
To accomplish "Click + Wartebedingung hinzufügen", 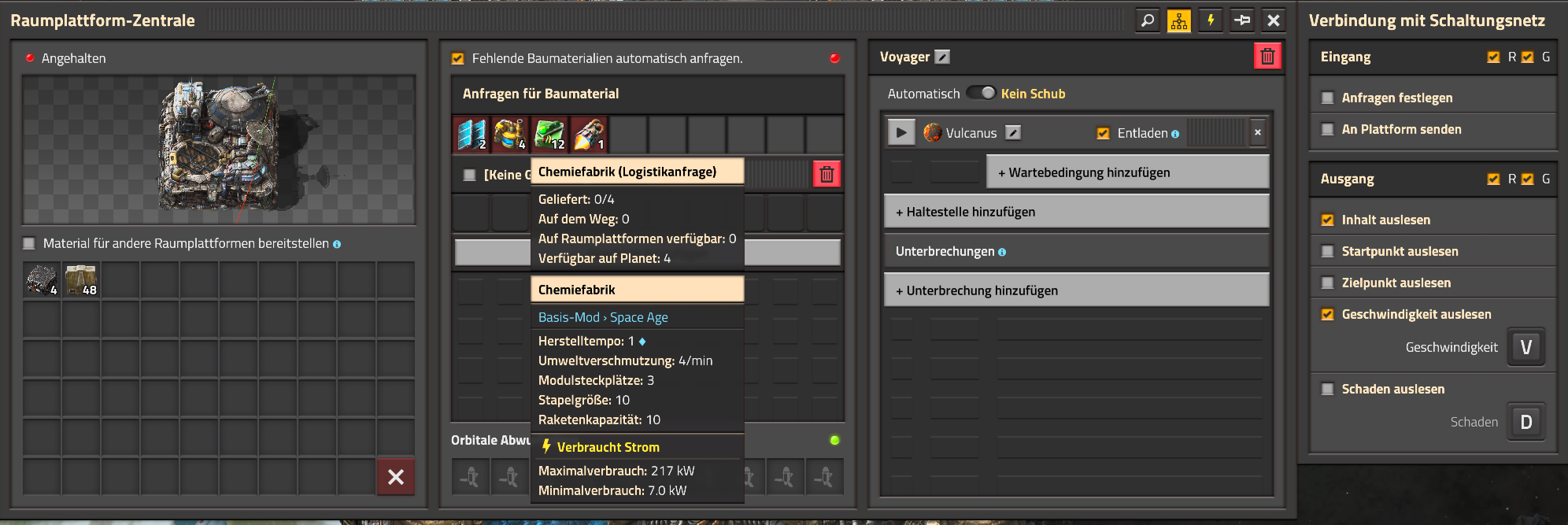I will point(1127,172).
